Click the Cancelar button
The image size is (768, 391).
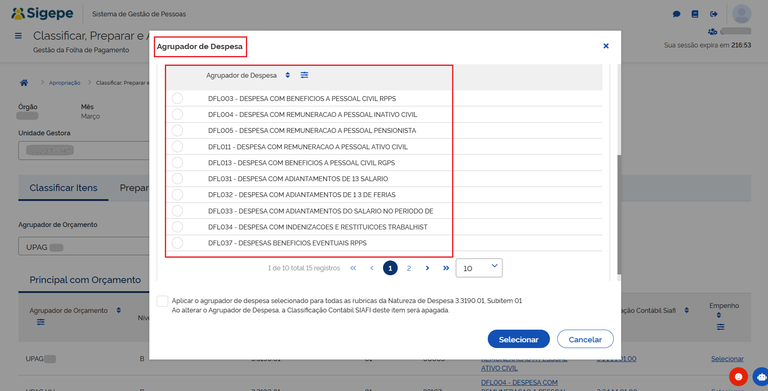coord(585,339)
